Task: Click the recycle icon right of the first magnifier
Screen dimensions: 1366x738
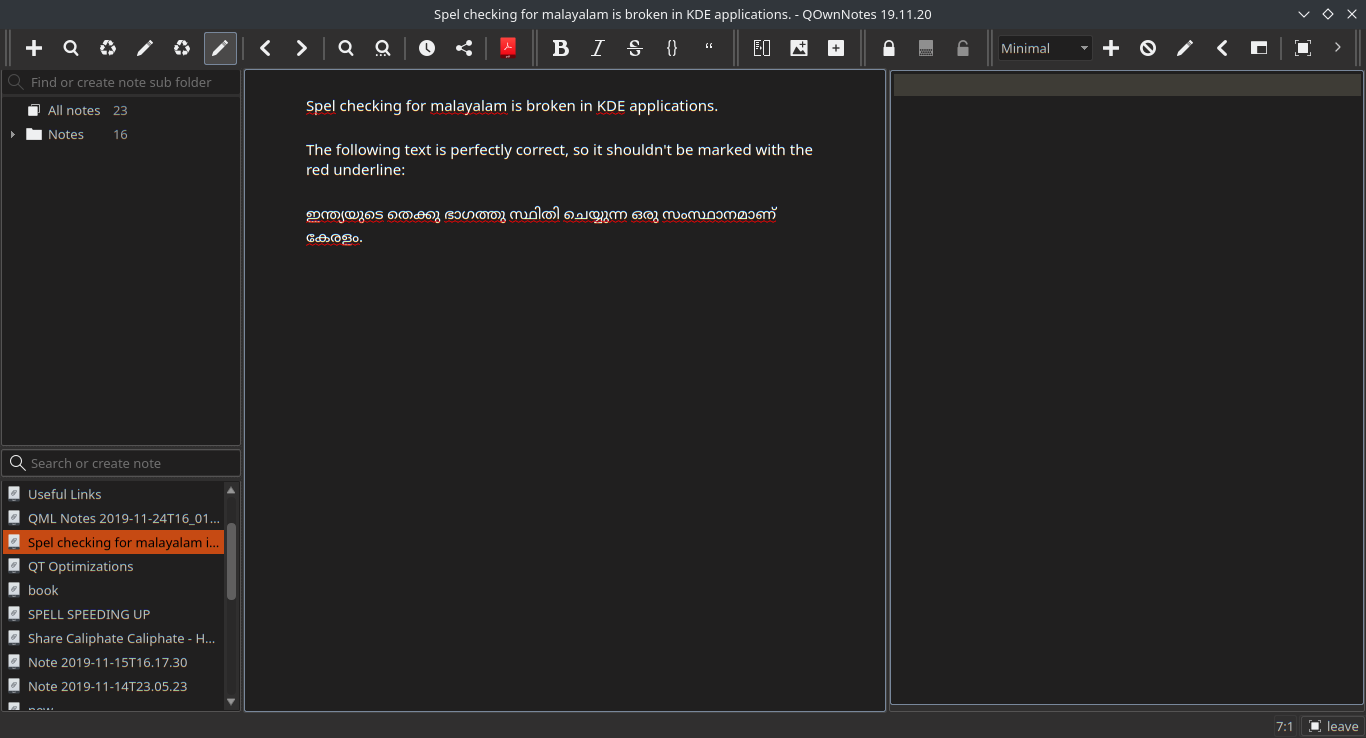Action: (x=108, y=48)
